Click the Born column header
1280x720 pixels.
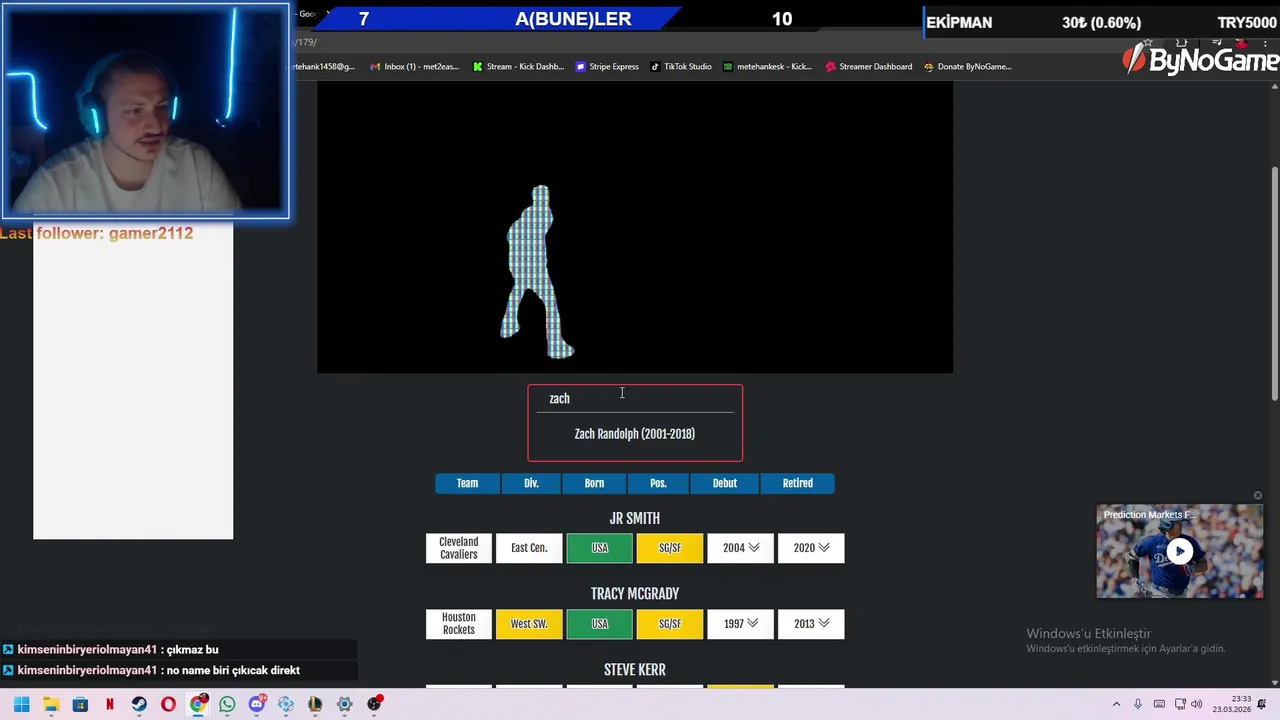[594, 483]
